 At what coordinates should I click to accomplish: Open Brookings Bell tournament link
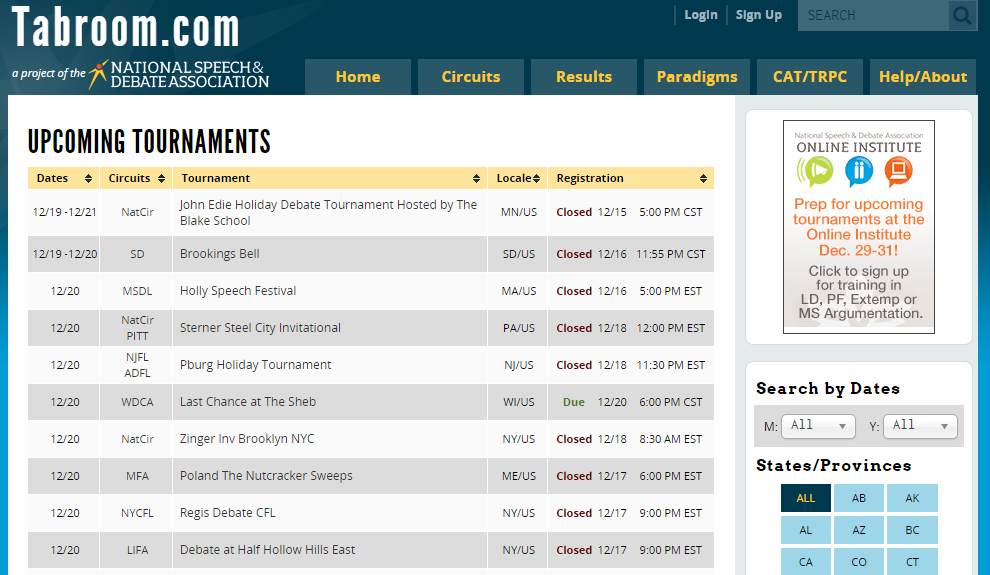(219, 254)
